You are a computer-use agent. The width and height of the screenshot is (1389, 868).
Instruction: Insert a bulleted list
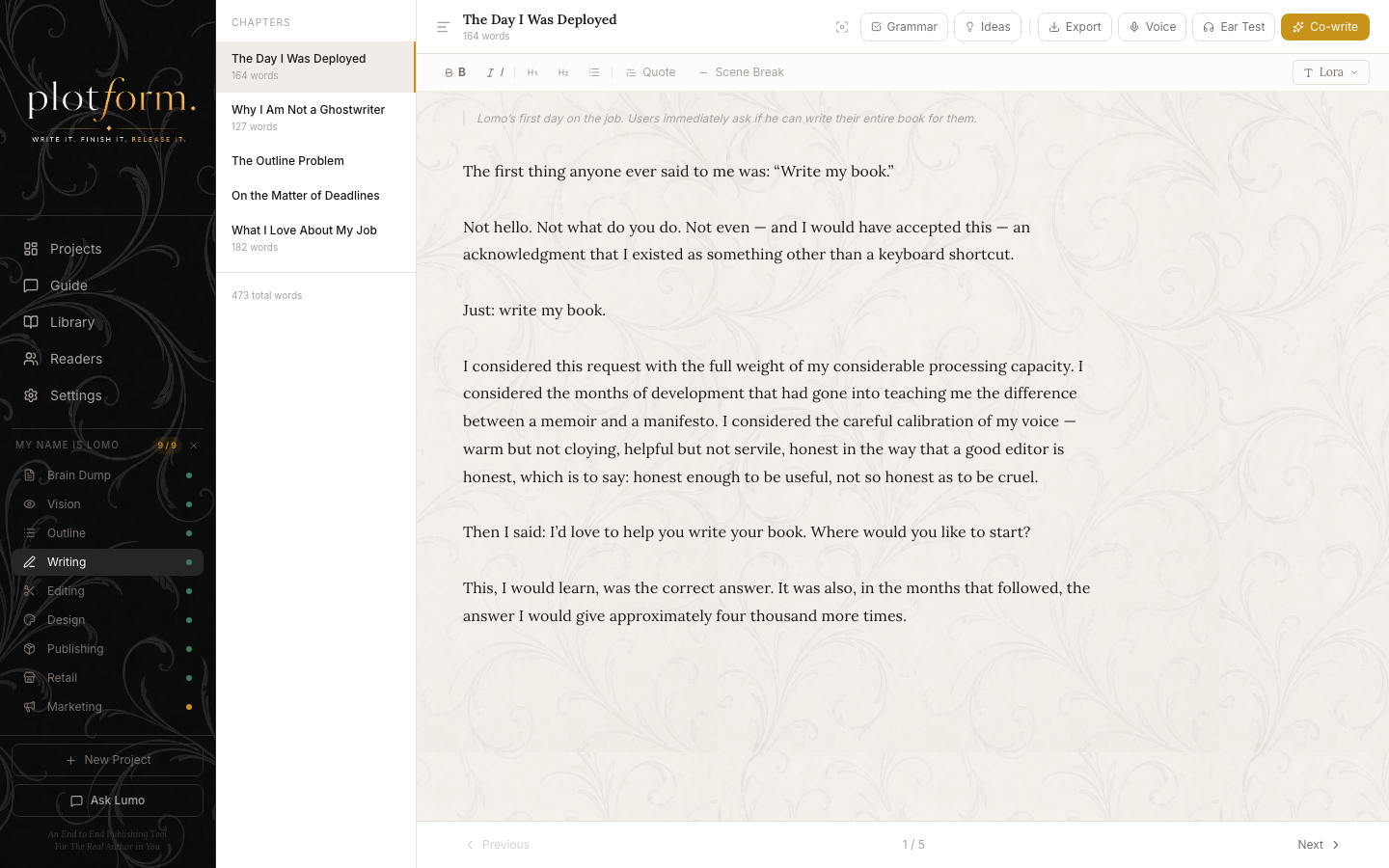(594, 72)
